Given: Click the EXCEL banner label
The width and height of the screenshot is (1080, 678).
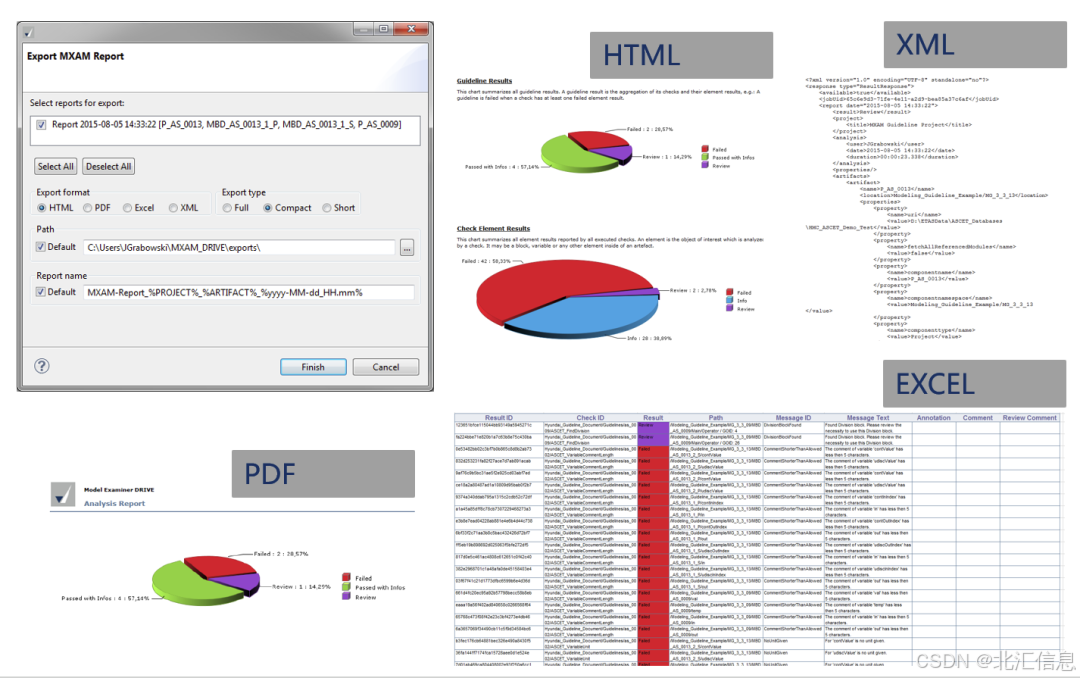Looking at the screenshot, I should (974, 384).
